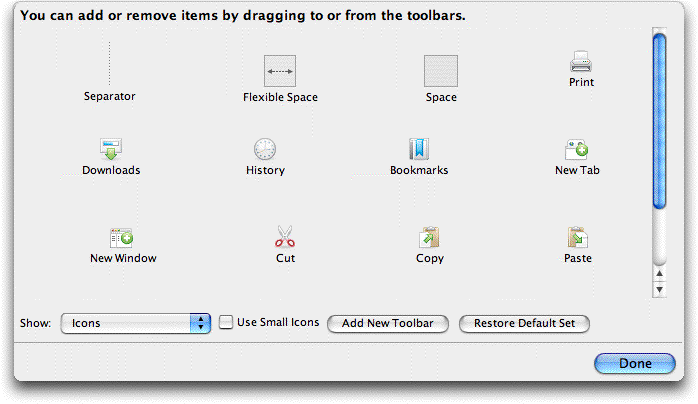698x404 pixels.
Task: Click the blue vertical scrollbar thumb
Action: [x=659, y=120]
